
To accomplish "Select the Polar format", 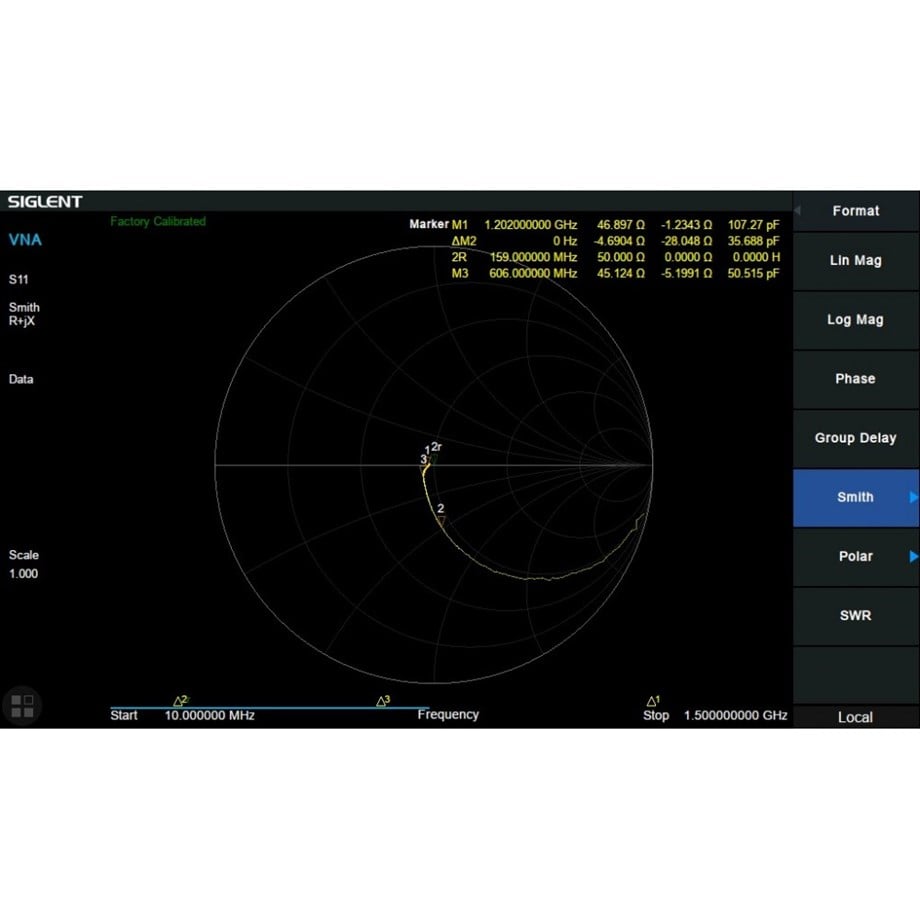I will (x=855, y=557).
